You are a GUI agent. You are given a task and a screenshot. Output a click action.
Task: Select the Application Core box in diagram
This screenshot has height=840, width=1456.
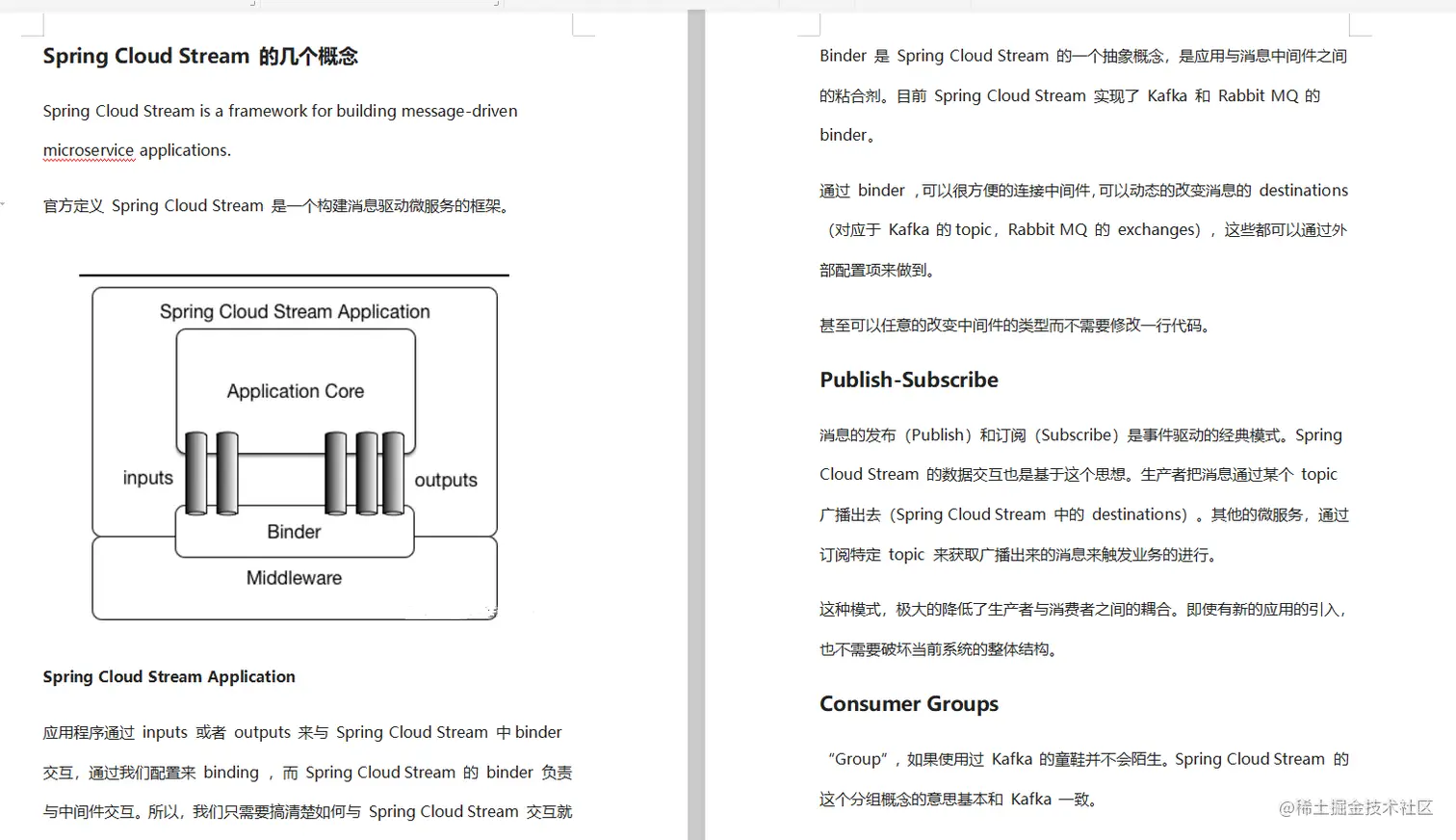tap(295, 391)
